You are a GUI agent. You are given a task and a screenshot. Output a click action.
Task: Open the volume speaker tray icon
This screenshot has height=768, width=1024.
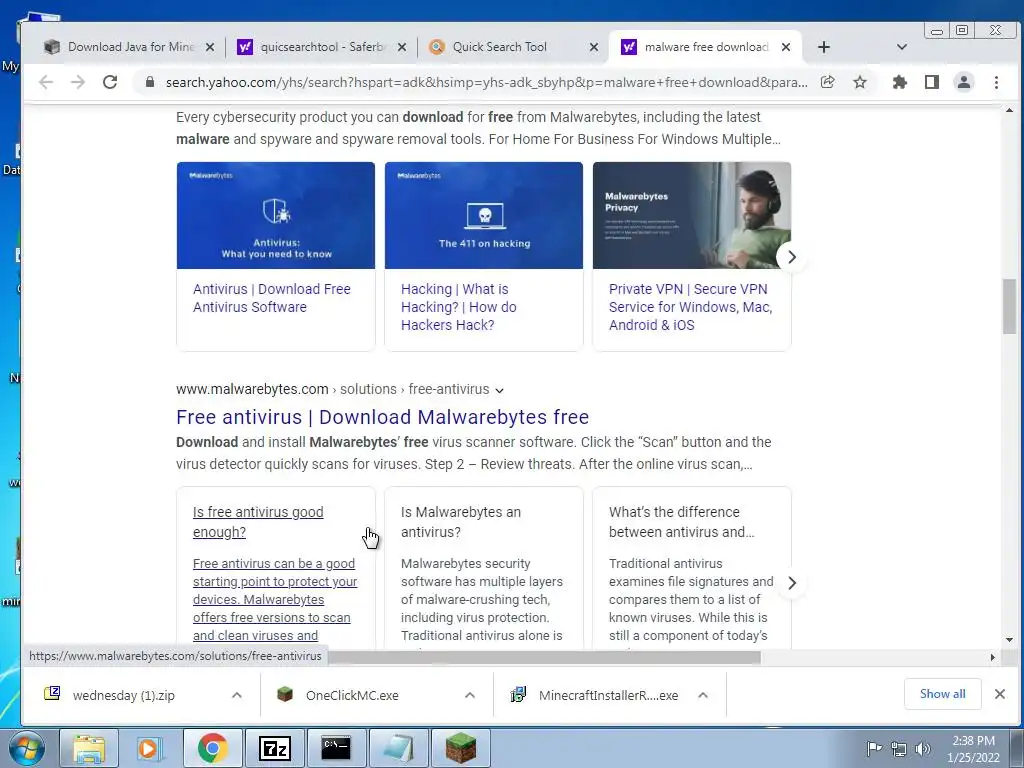click(923, 748)
